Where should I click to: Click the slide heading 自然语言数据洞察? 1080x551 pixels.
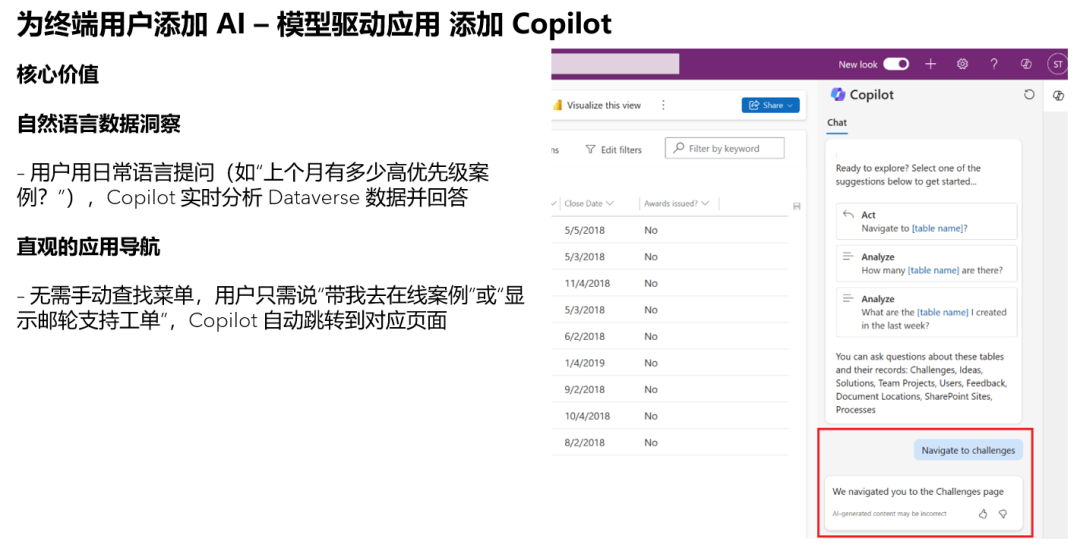(98, 124)
